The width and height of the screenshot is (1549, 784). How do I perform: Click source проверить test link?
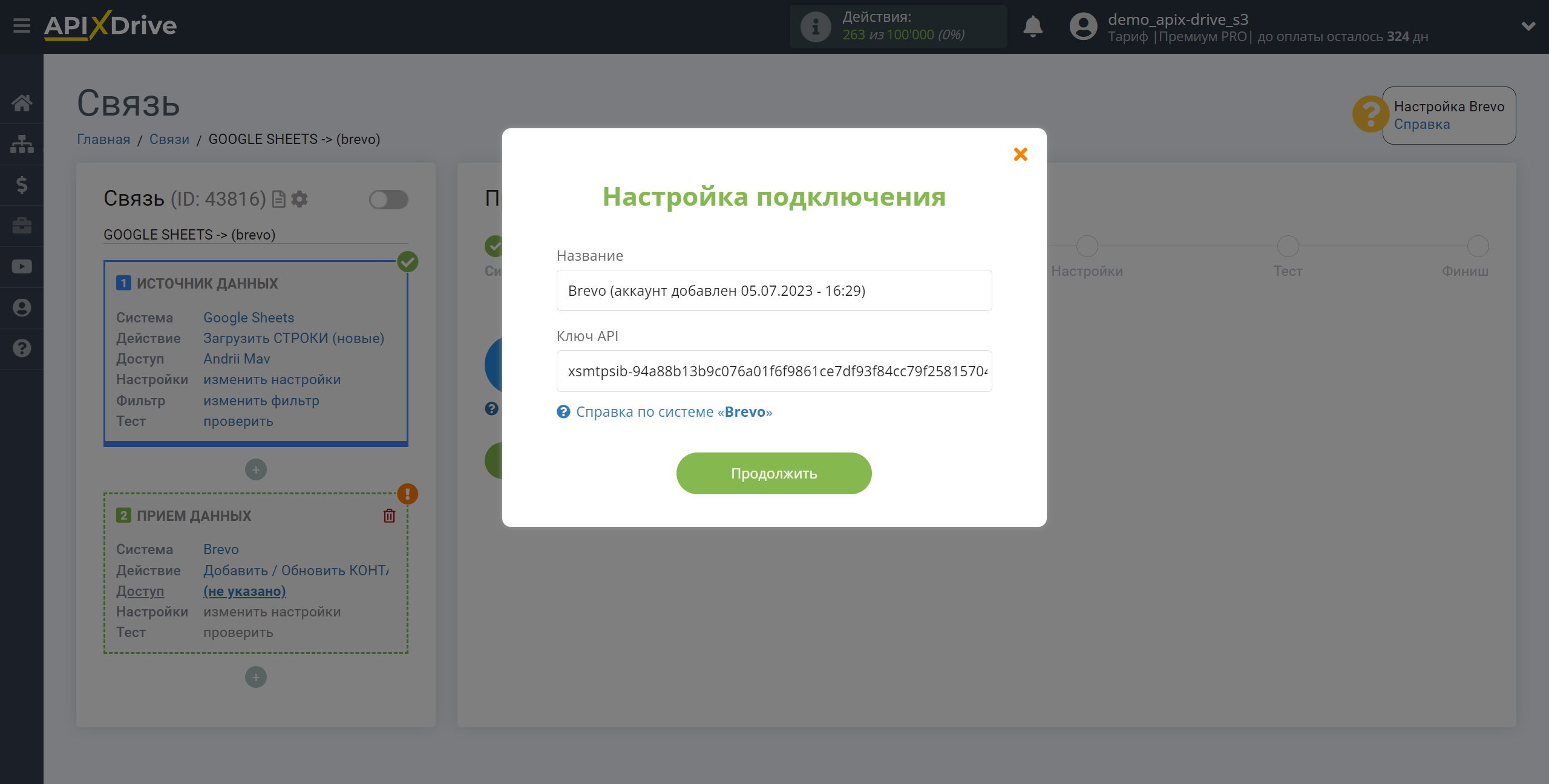click(238, 421)
